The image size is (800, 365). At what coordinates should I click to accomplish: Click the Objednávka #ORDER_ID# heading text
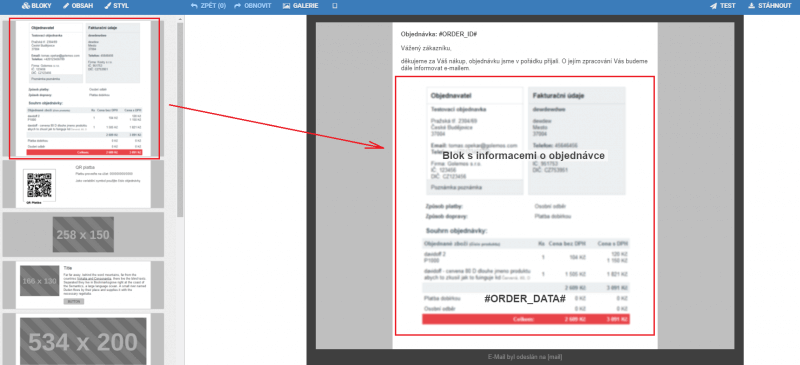coord(439,34)
